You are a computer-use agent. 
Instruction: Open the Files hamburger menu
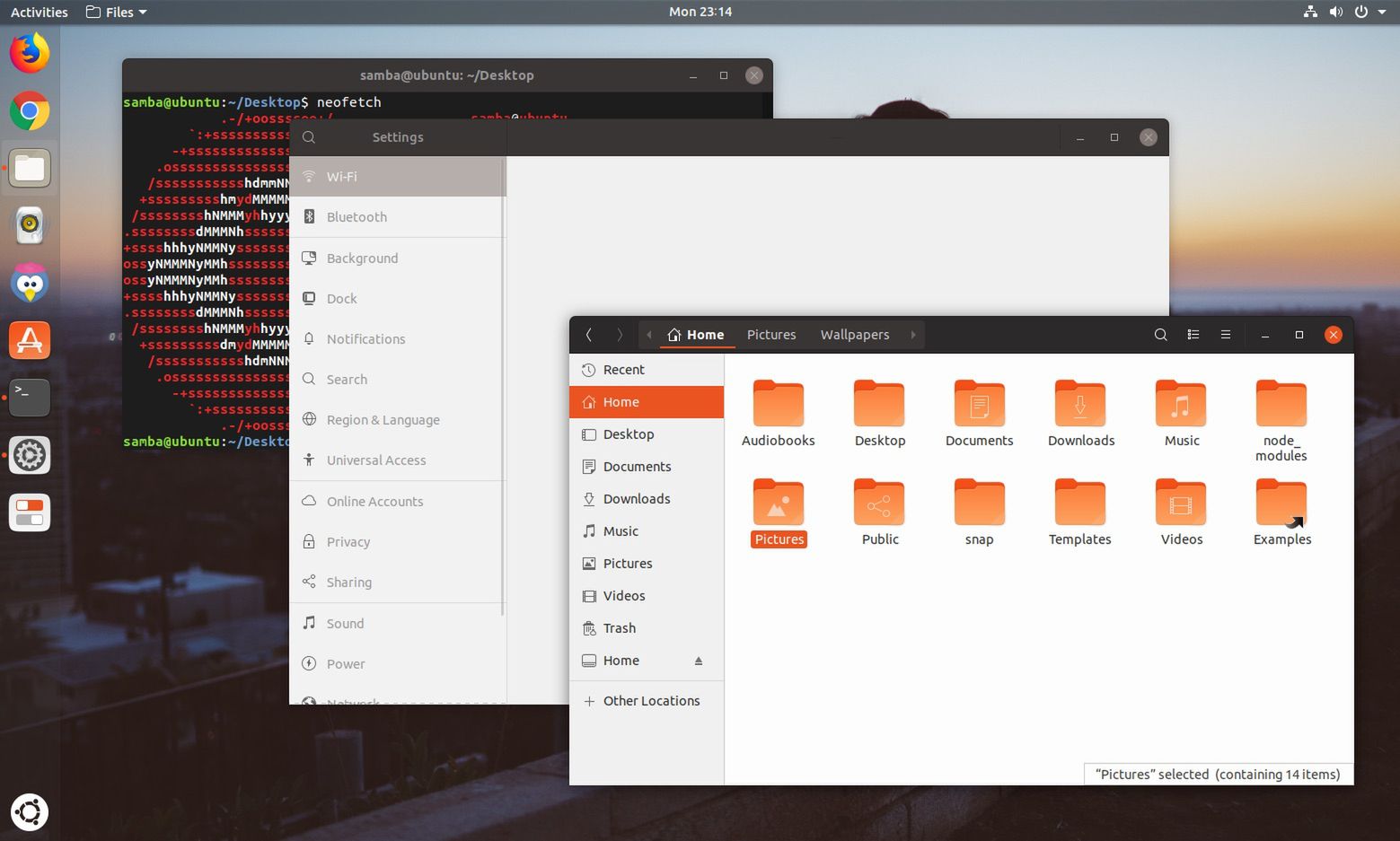(x=1226, y=334)
